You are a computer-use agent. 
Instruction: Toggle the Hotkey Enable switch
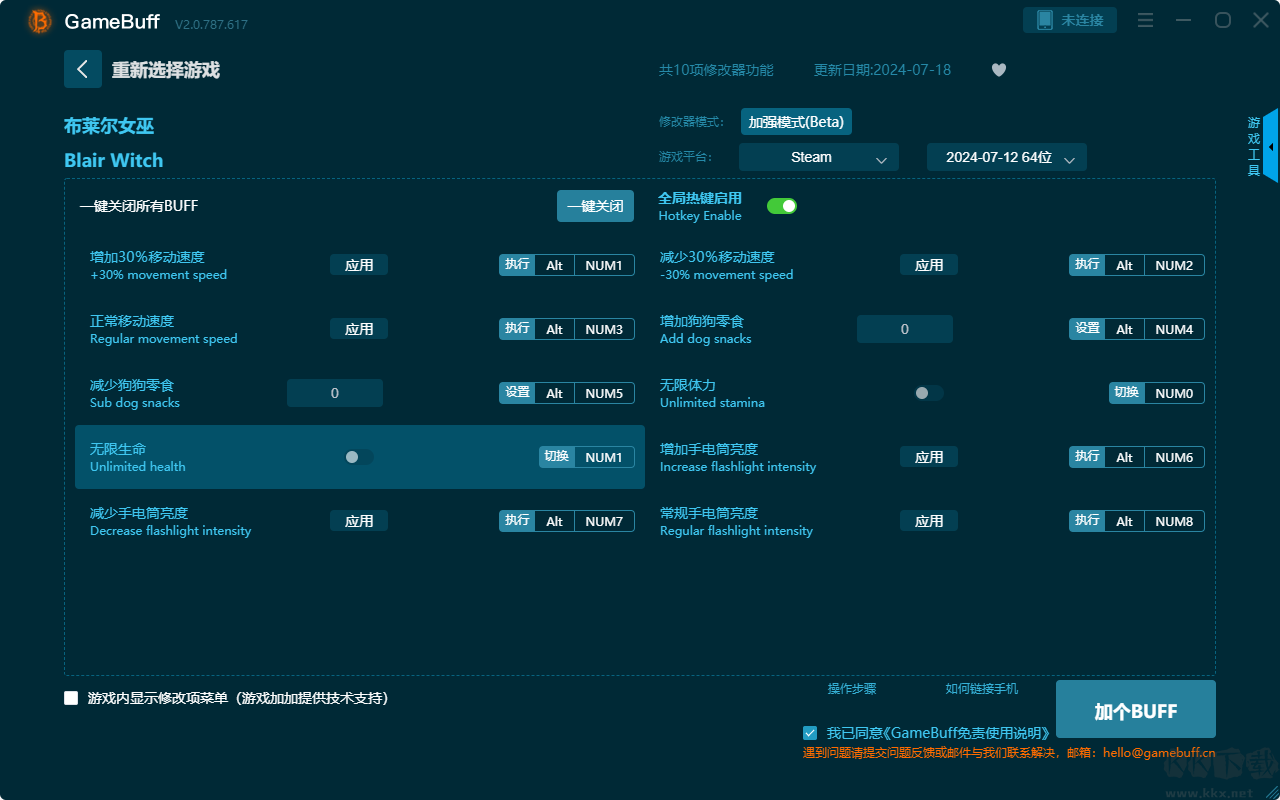(x=782, y=206)
